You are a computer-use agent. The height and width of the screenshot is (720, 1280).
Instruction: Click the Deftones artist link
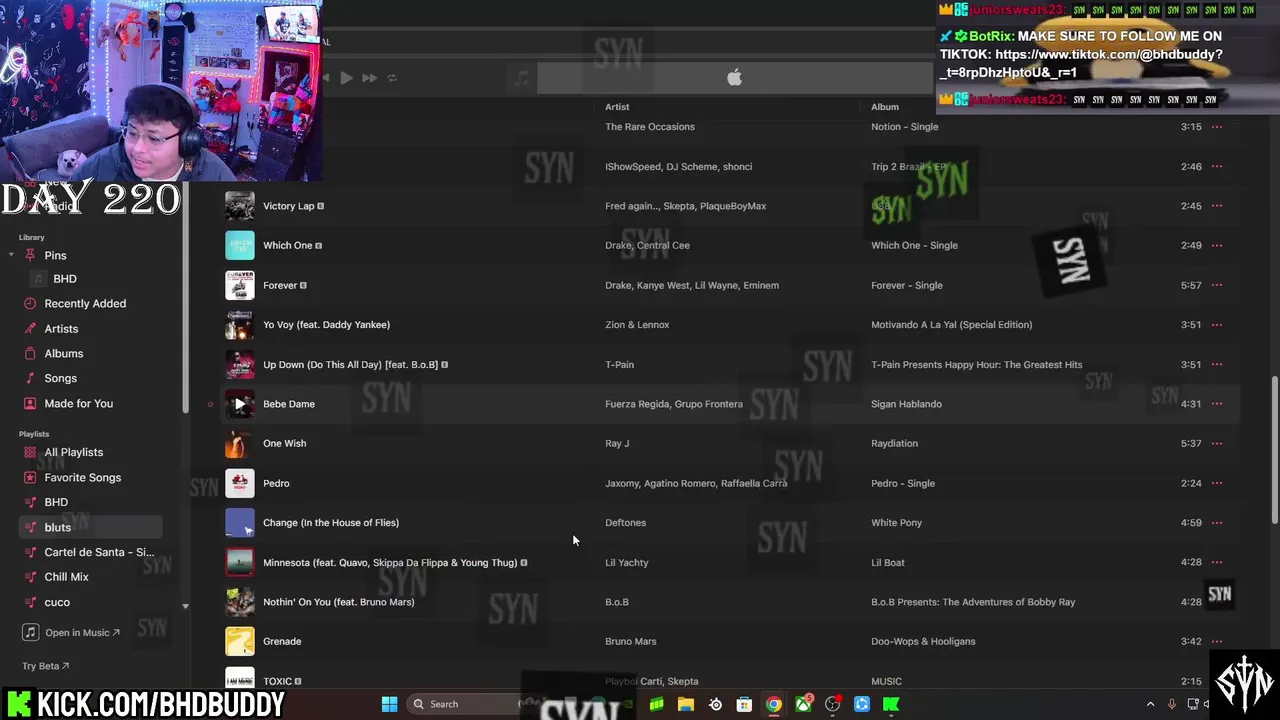625,522
